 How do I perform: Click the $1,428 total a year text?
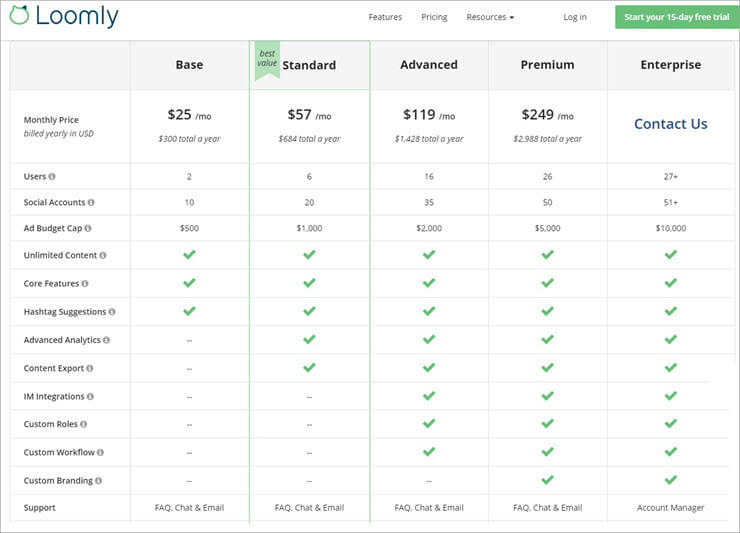[x=429, y=139]
